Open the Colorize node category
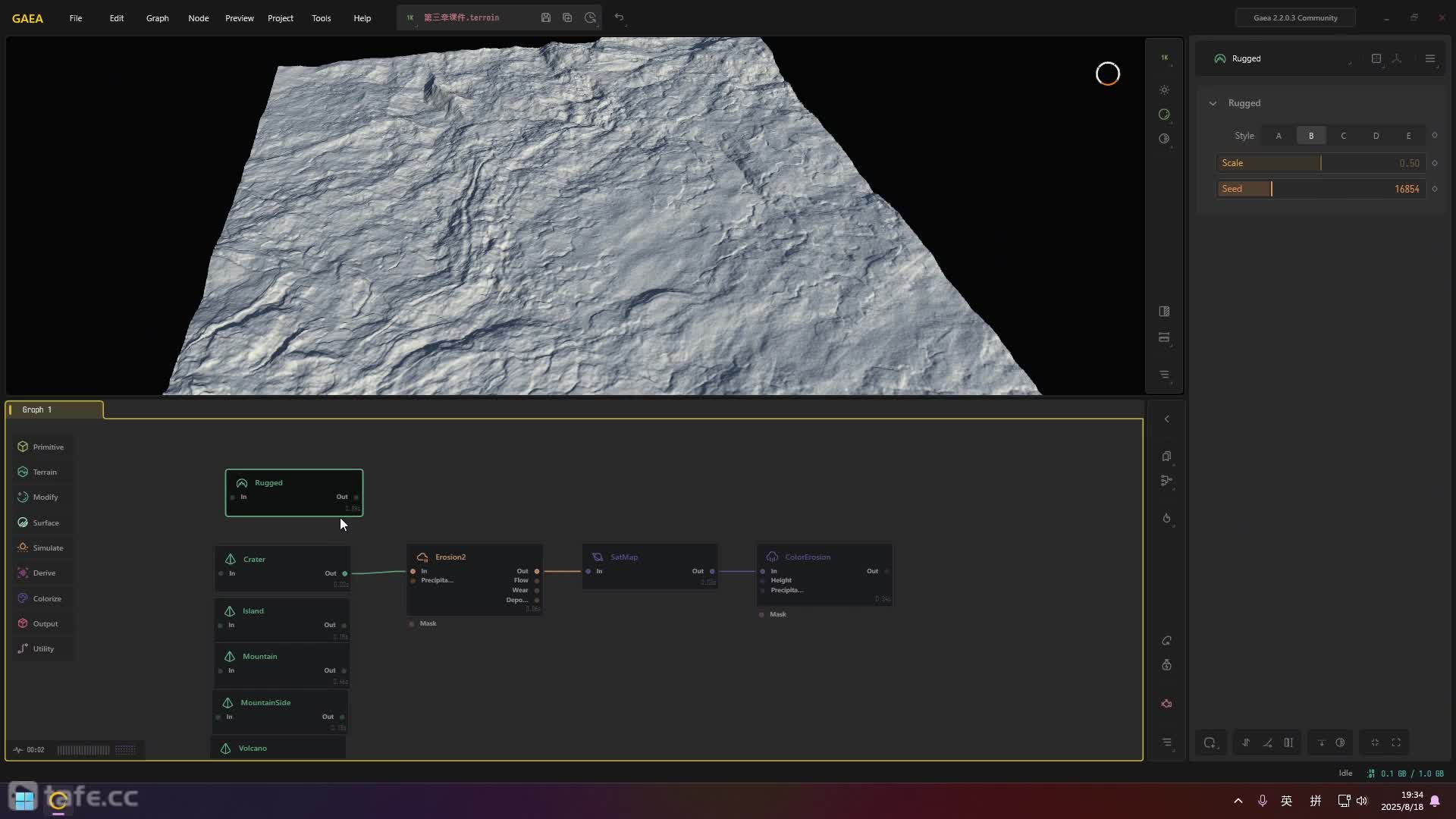Viewport: 1456px width, 819px height. (x=46, y=598)
